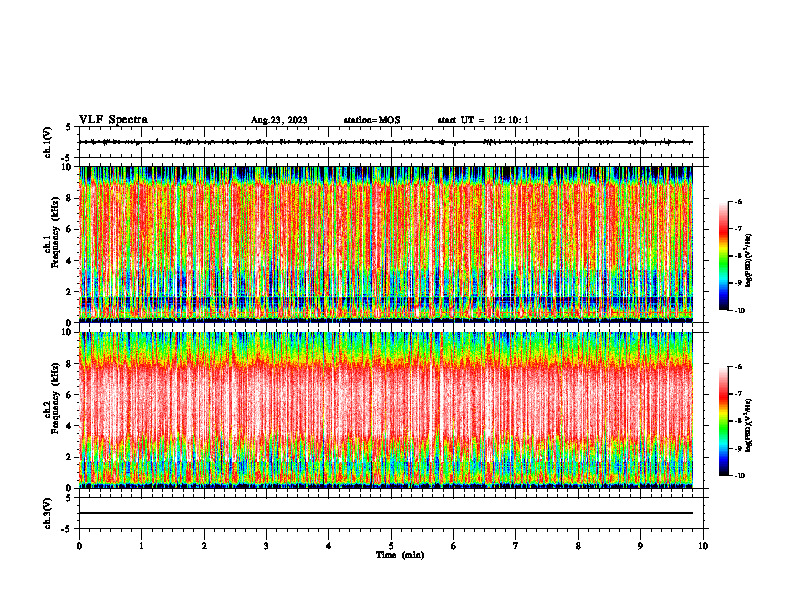Click the "ch.1(V)" waveform axis label
This screenshot has height=612, width=792.
pyautogui.click(x=48, y=142)
